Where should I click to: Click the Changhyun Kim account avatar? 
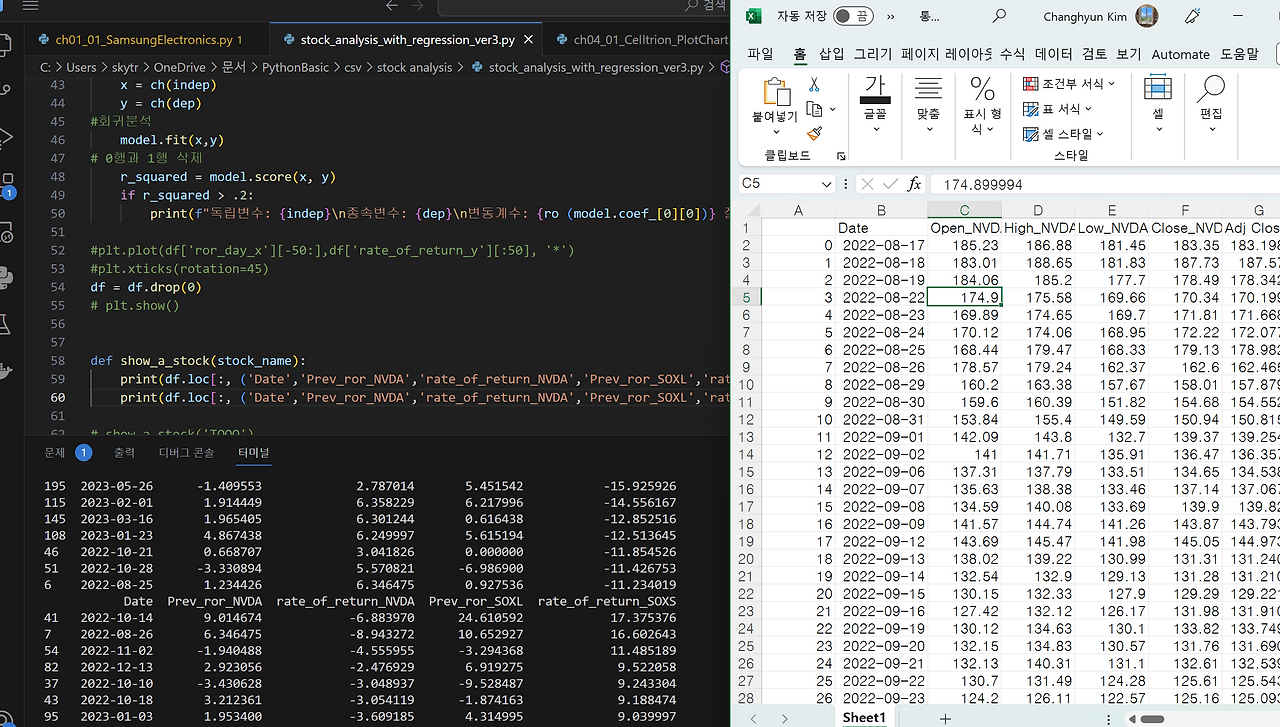1146,16
